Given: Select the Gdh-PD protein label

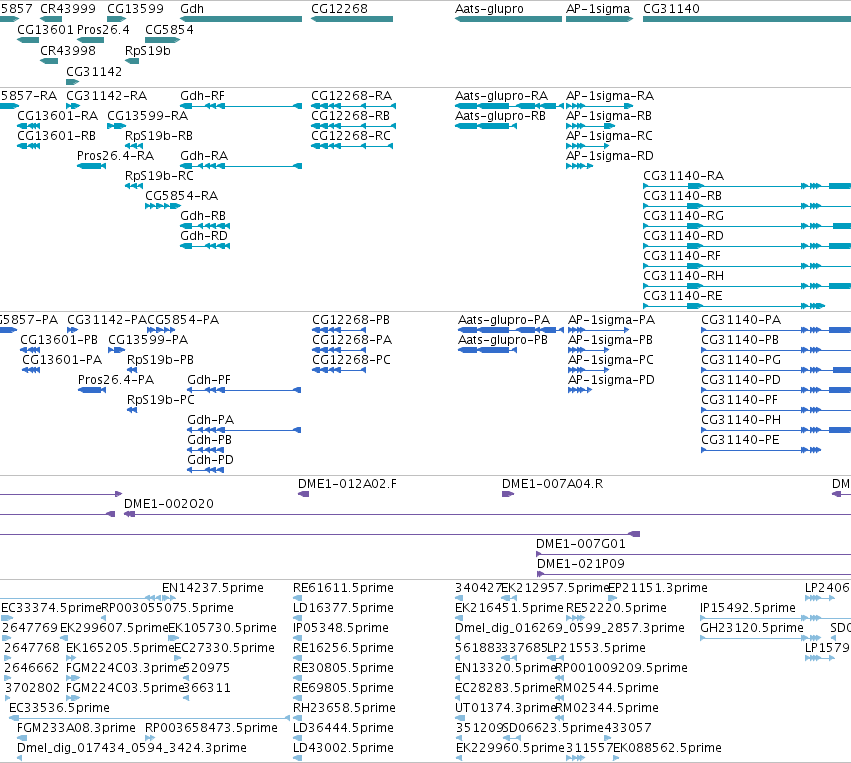Looking at the screenshot, I should 211,460.
